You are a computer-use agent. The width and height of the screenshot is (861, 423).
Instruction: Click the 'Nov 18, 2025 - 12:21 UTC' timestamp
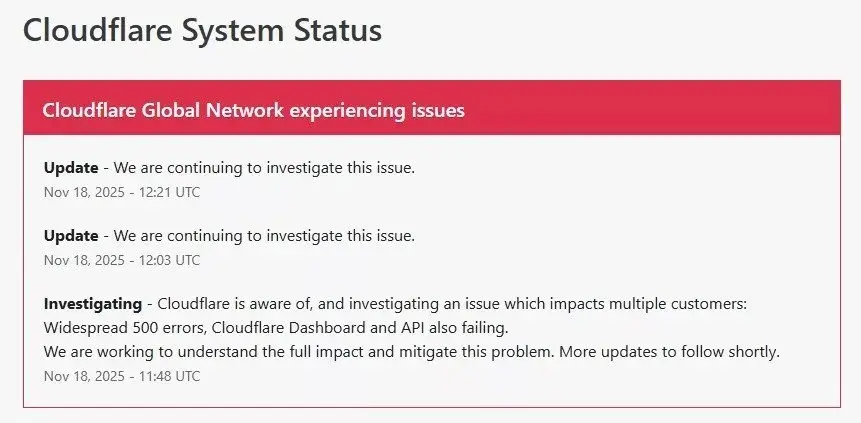pyautogui.click(x=122, y=191)
